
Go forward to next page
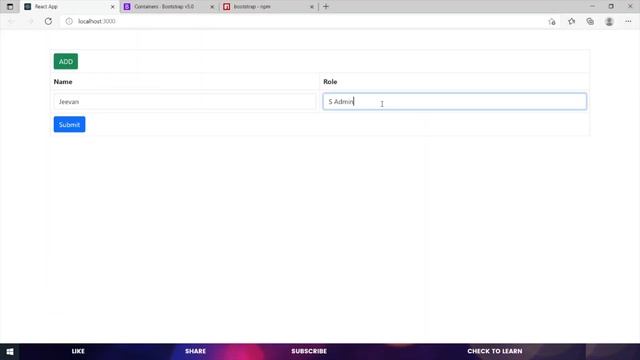(30, 21)
